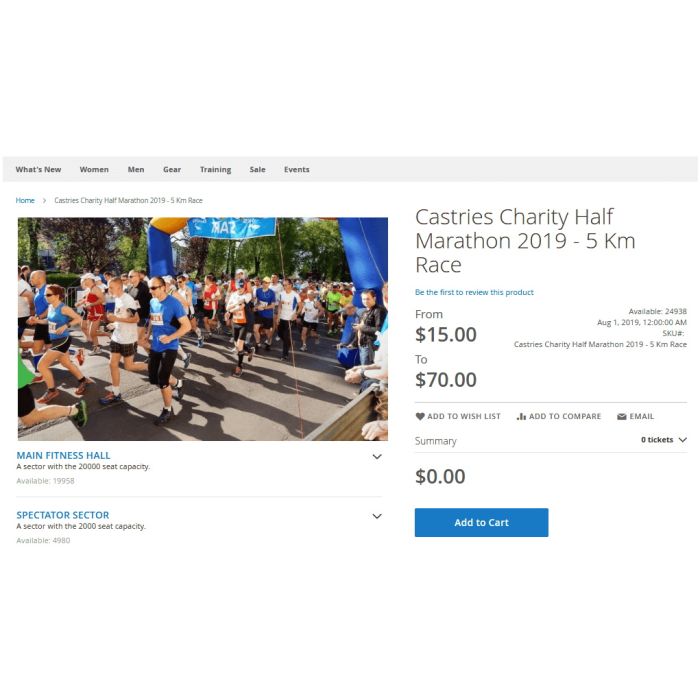Expand the Spectator Sector chevron
The height and width of the screenshot is (700, 700).
(377, 516)
